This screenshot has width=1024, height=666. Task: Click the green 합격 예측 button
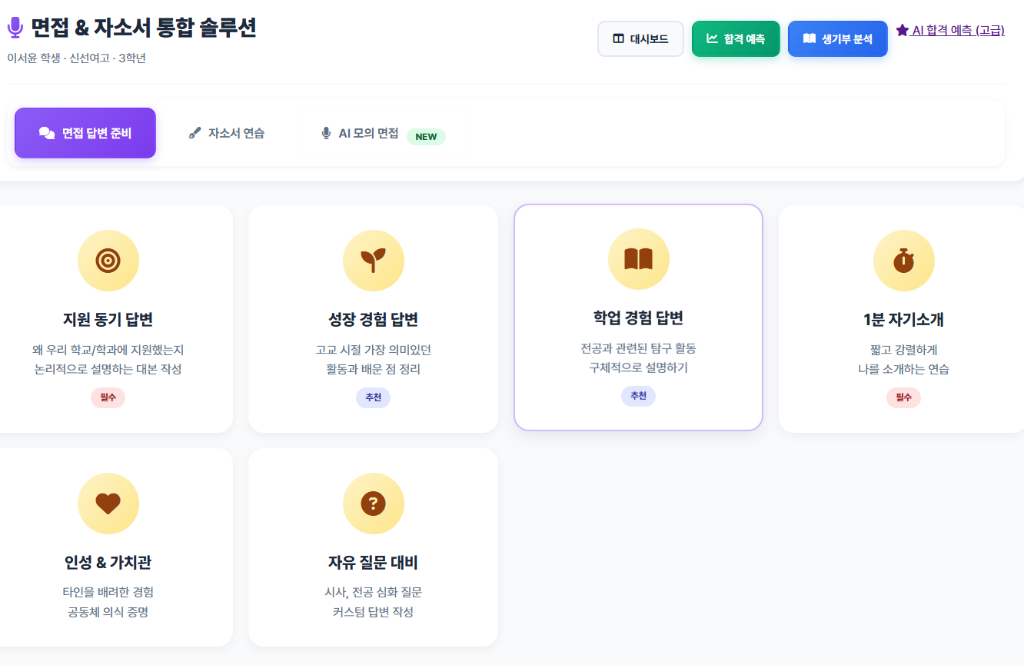tap(736, 38)
